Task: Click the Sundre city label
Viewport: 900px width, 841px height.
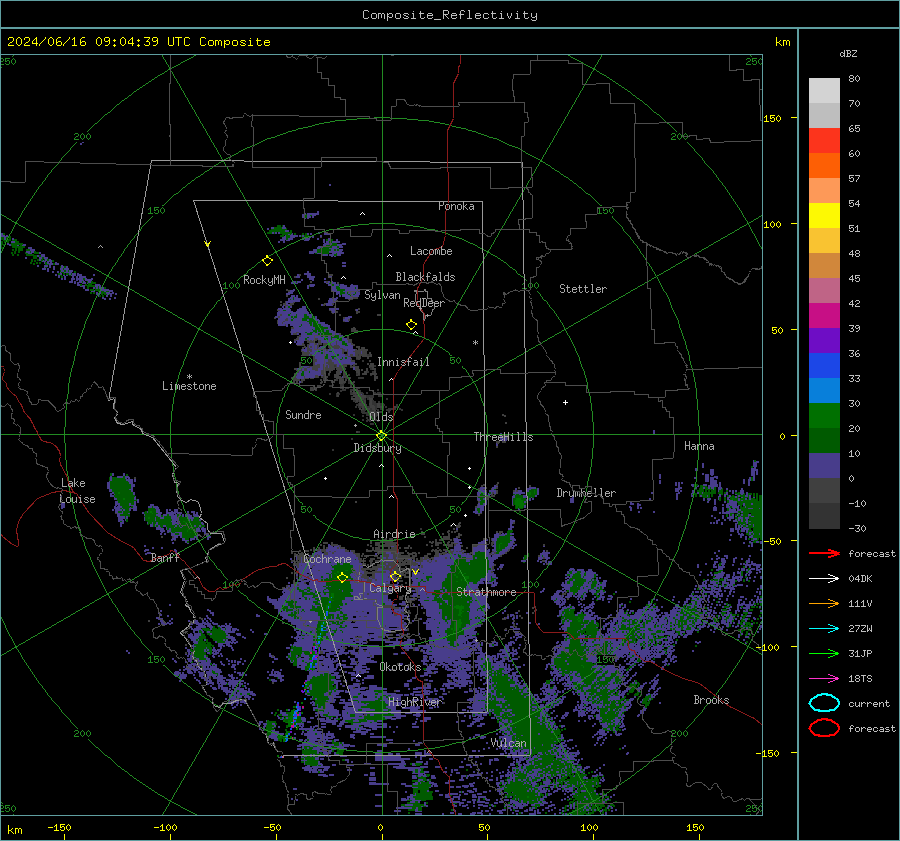Action: pyautogui.click(x=303, y=414)
